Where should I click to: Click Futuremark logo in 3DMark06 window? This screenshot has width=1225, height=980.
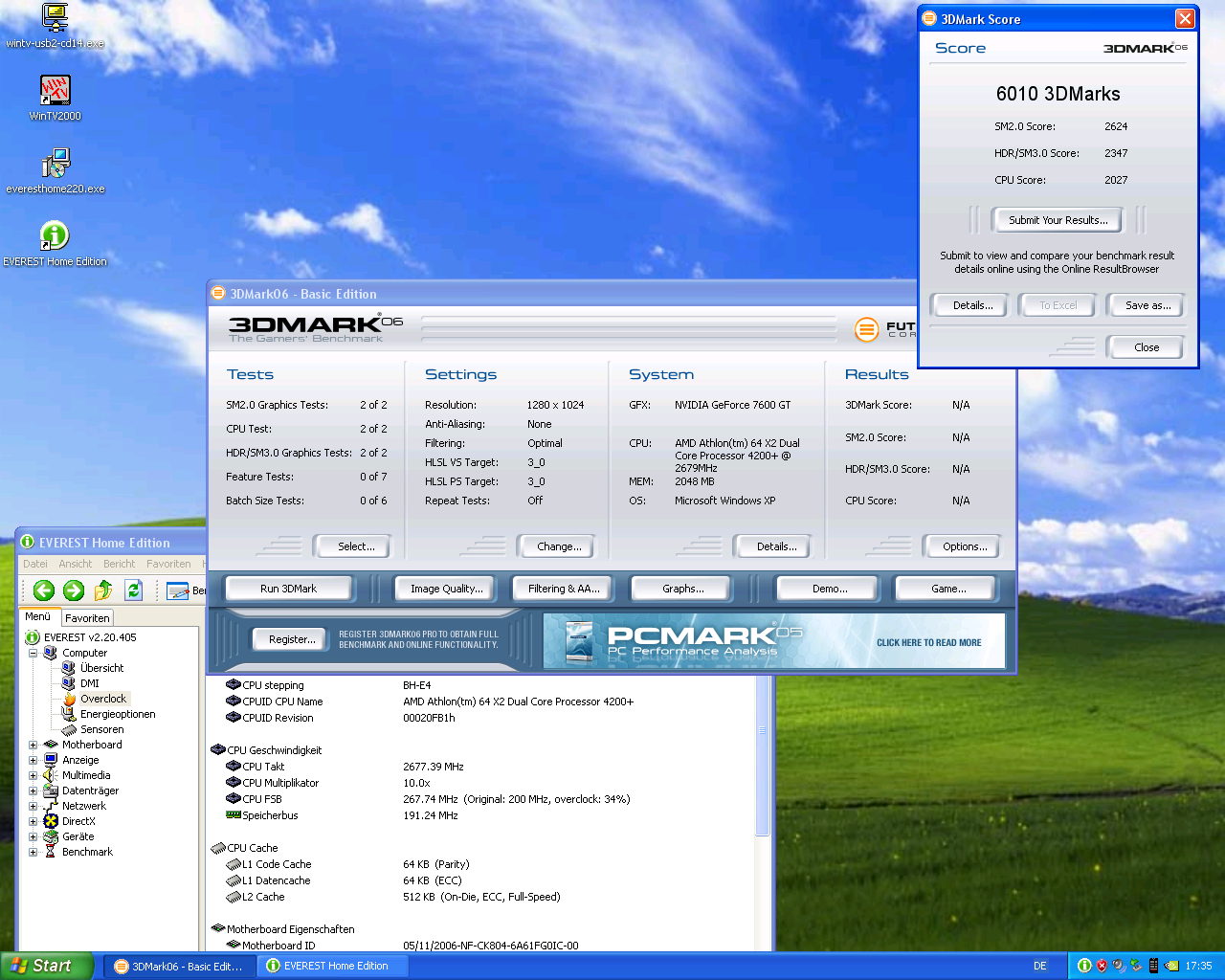point(866,330)
